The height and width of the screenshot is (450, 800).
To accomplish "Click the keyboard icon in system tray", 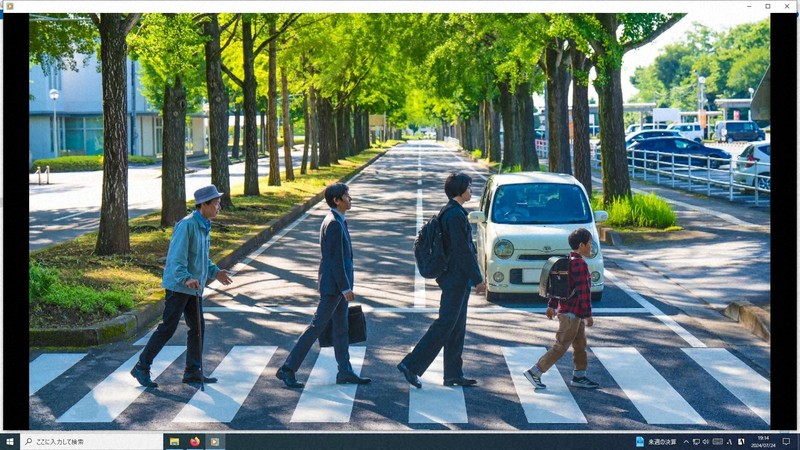I will coord(716,441).
